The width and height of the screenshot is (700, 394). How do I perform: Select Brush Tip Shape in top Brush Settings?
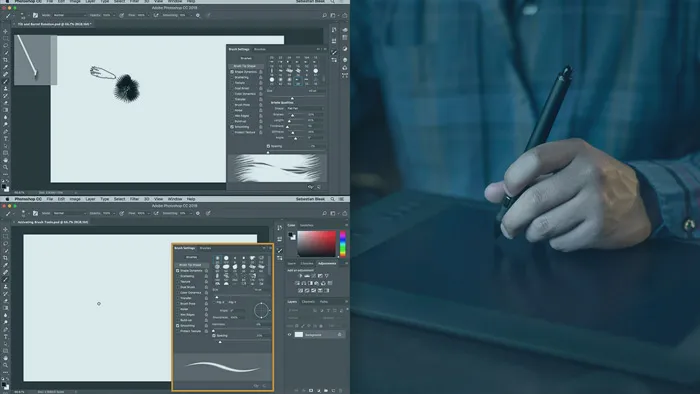pos(245,66)
